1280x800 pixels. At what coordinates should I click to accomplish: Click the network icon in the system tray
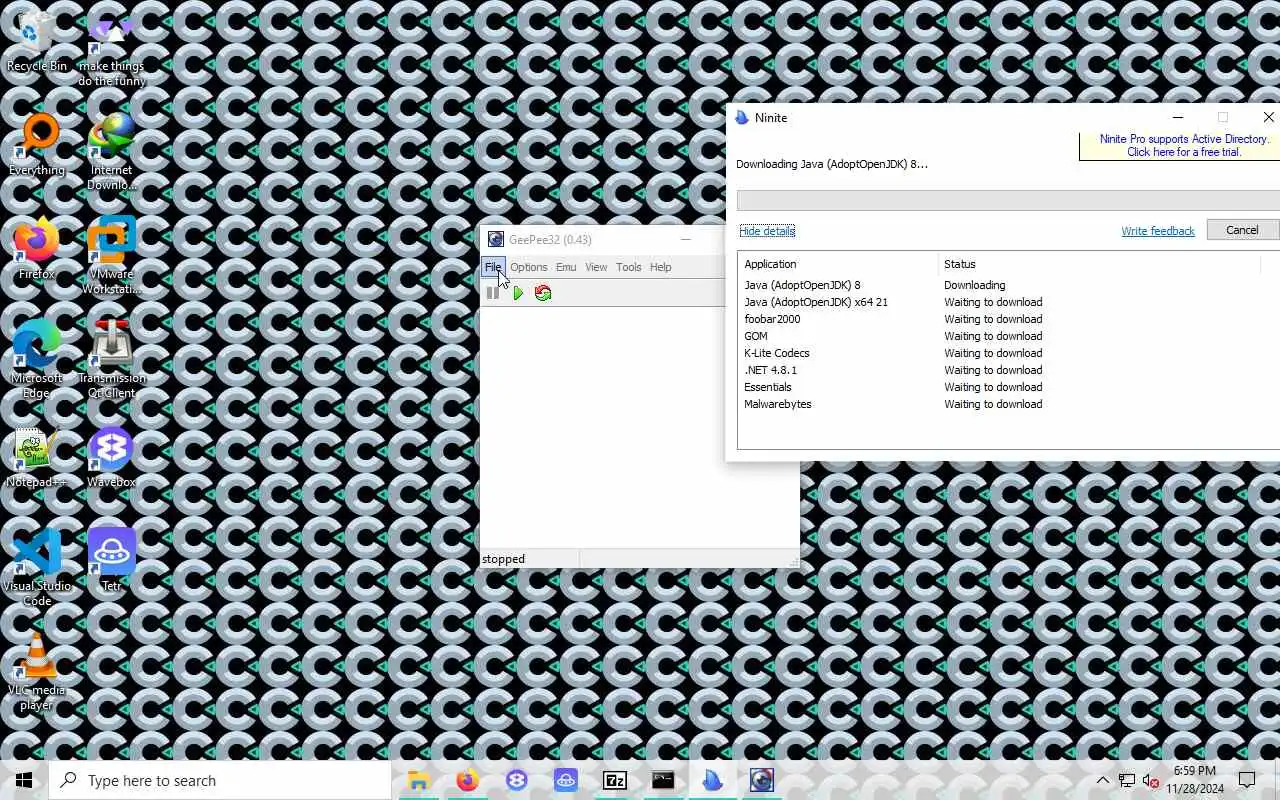click(1127, 780)
